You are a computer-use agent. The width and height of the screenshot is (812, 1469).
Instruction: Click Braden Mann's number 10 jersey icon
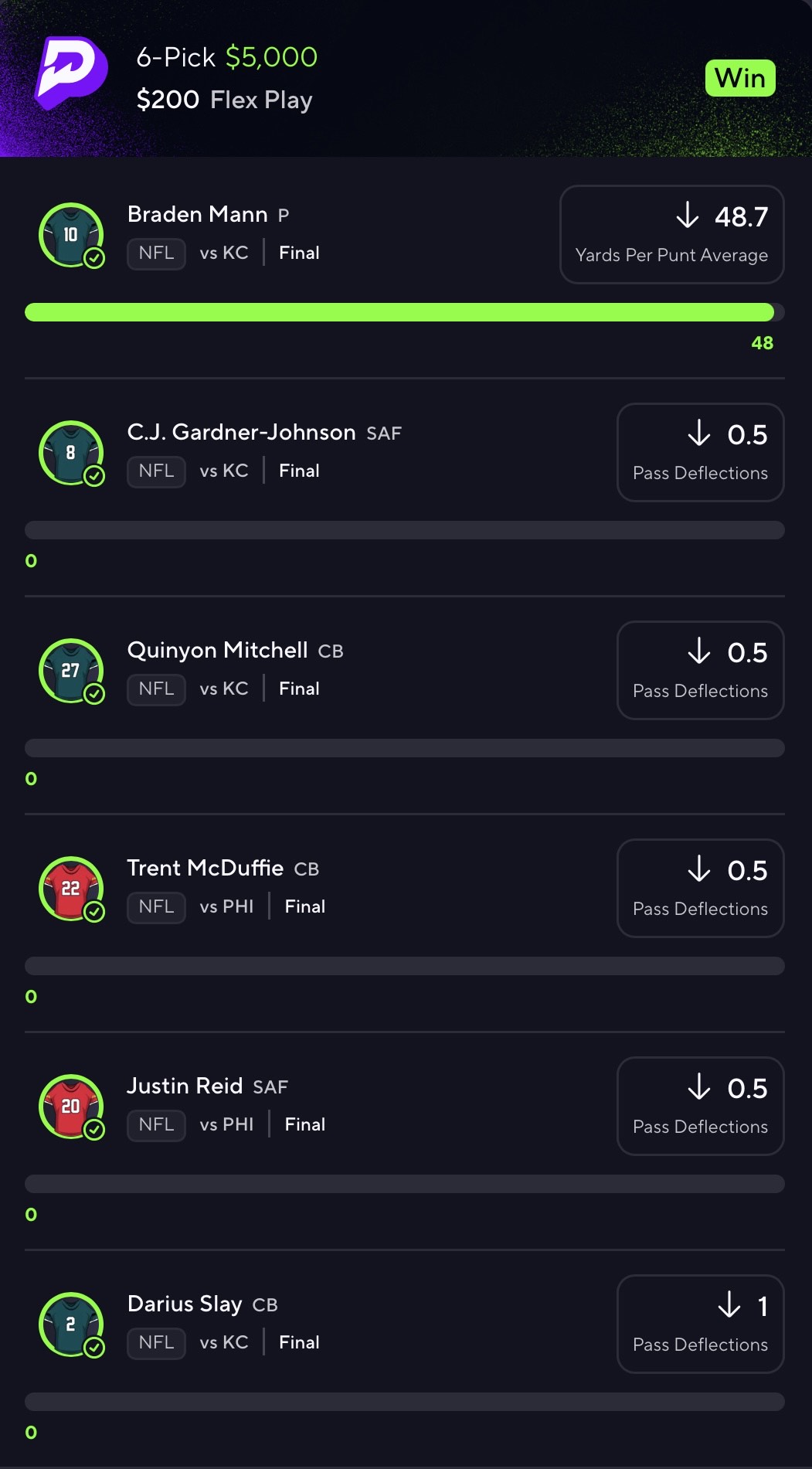coord(71,235)
